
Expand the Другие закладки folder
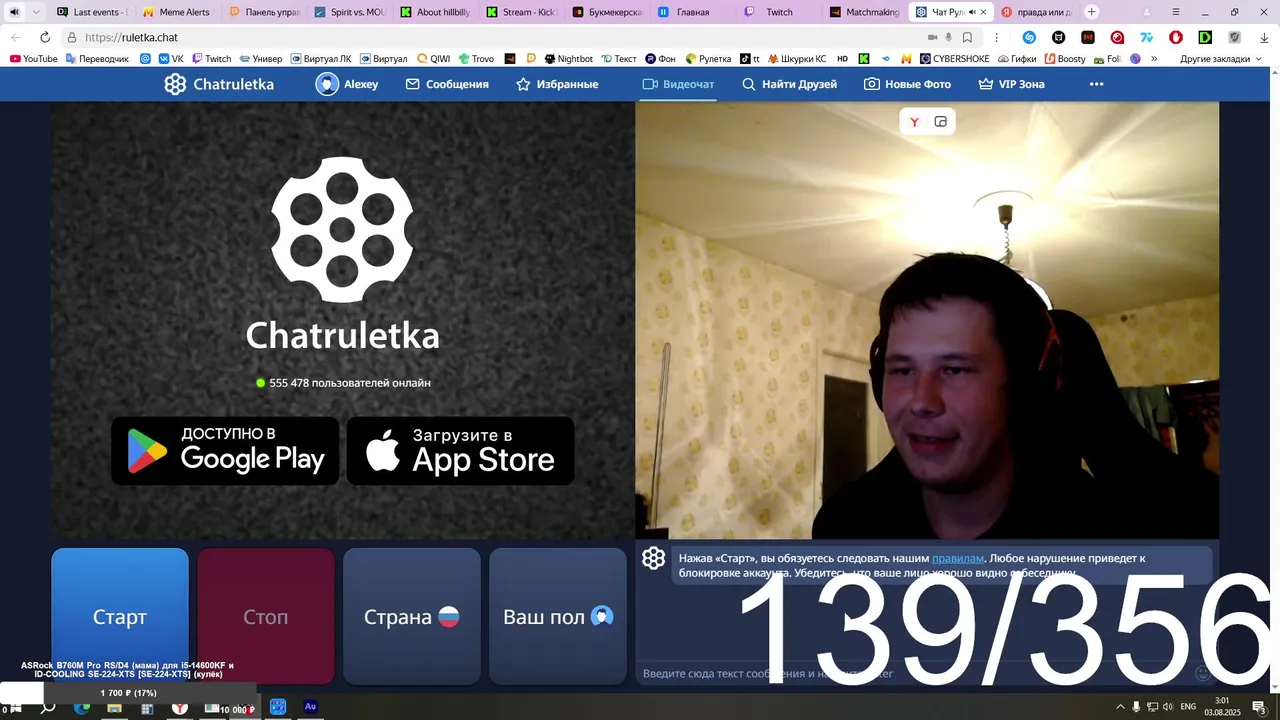coord(1220,59)
